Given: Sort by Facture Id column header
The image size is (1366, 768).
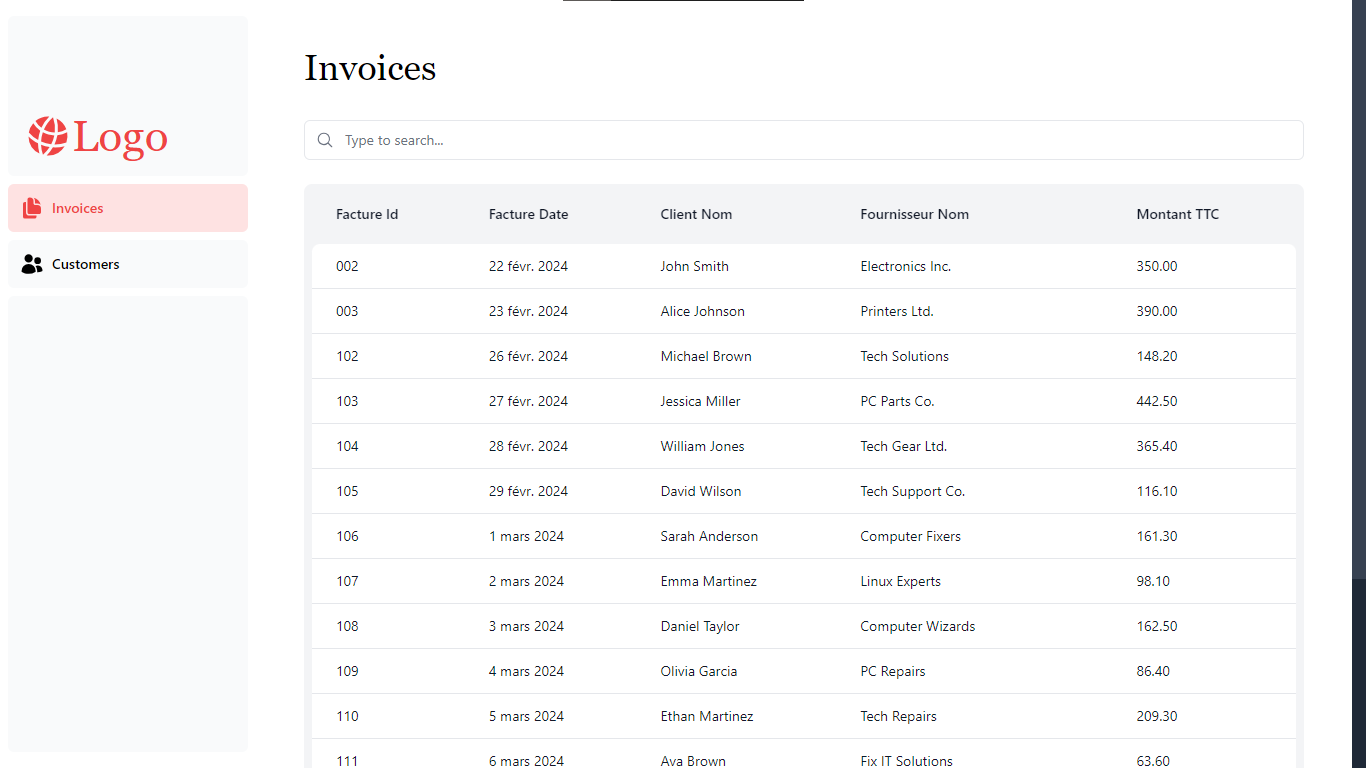Looking at the screenshot, I should tap(367, 214).
